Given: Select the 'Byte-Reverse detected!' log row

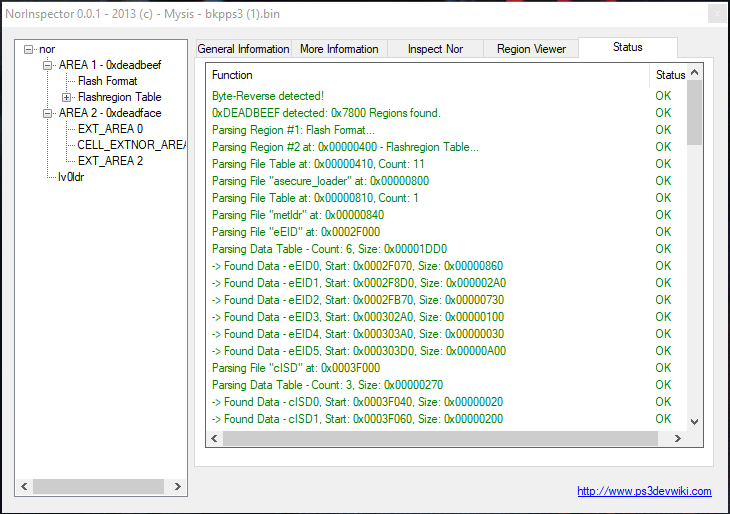Looking at the screenshot, I should pyautogui.click(x=268, y=96).
